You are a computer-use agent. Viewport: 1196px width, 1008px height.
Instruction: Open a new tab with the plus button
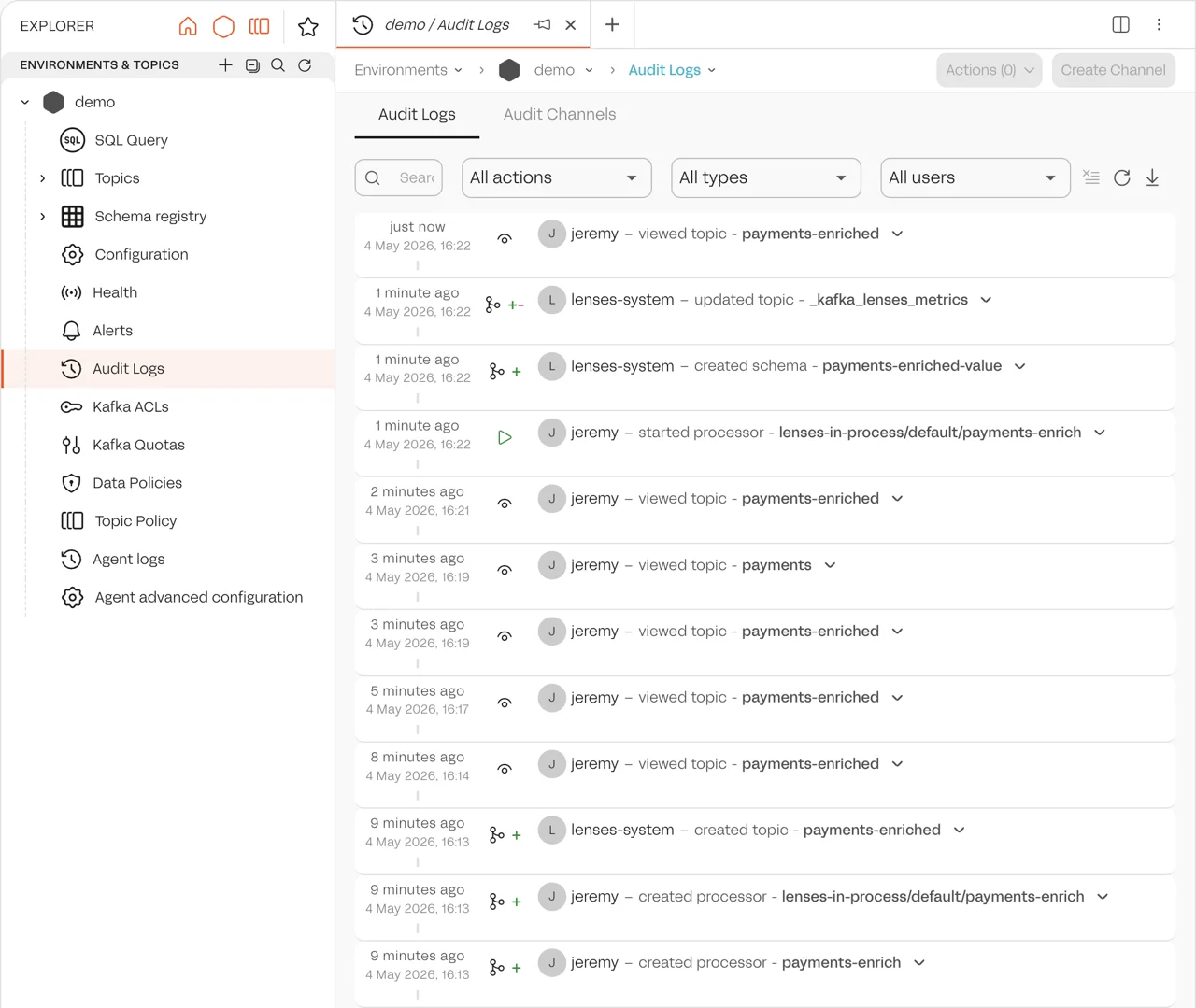(x=612, y=24)
